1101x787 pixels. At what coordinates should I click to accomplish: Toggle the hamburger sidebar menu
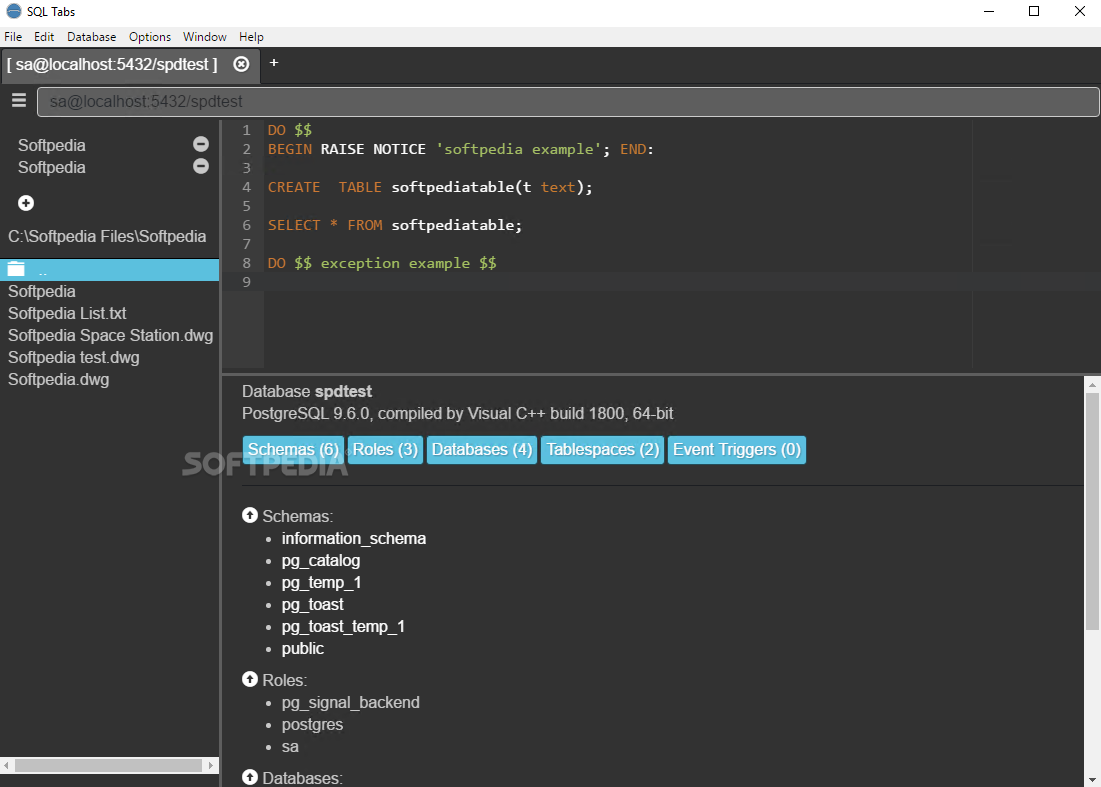[19, 100]
